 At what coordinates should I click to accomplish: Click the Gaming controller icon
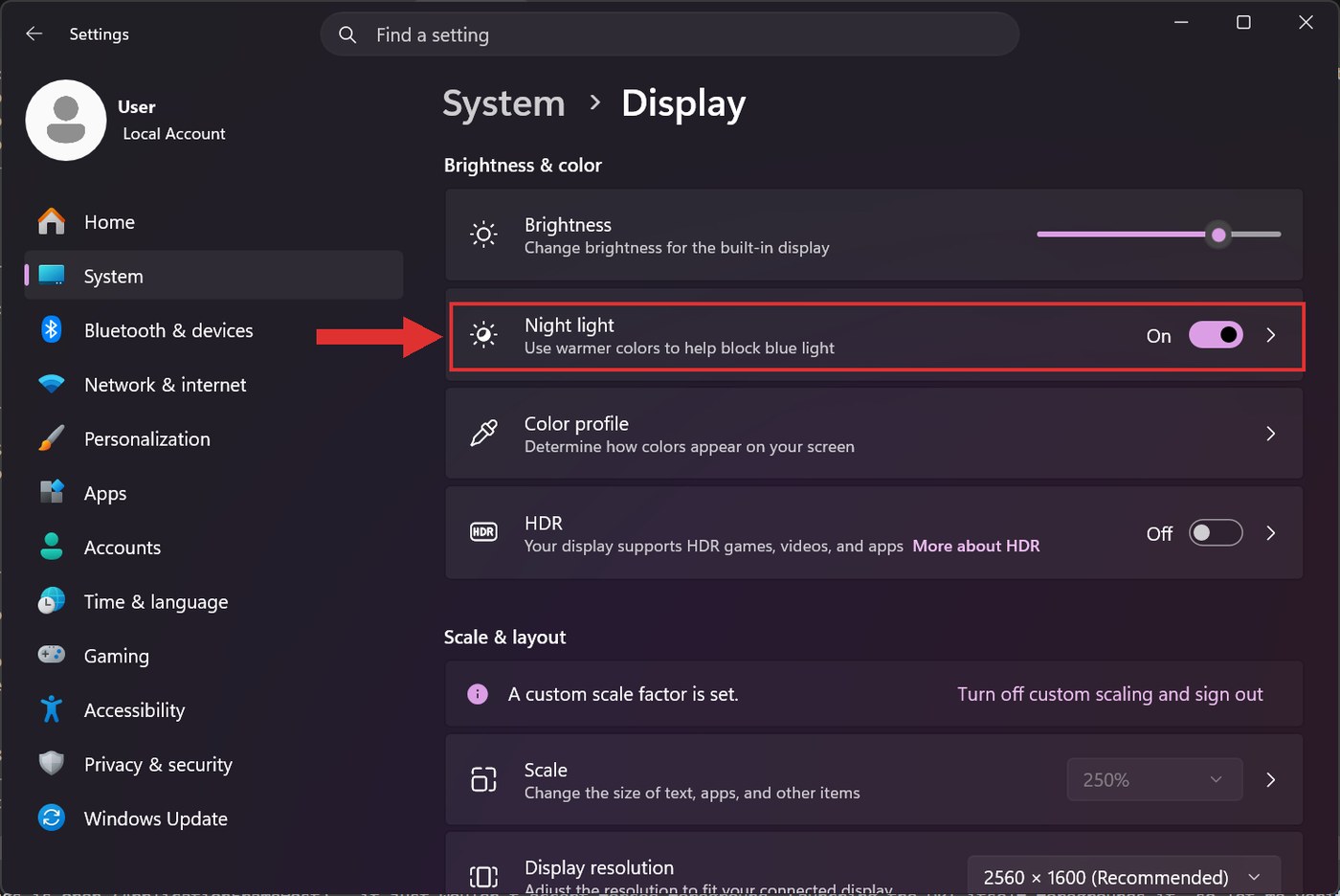[x=52, y=655]
